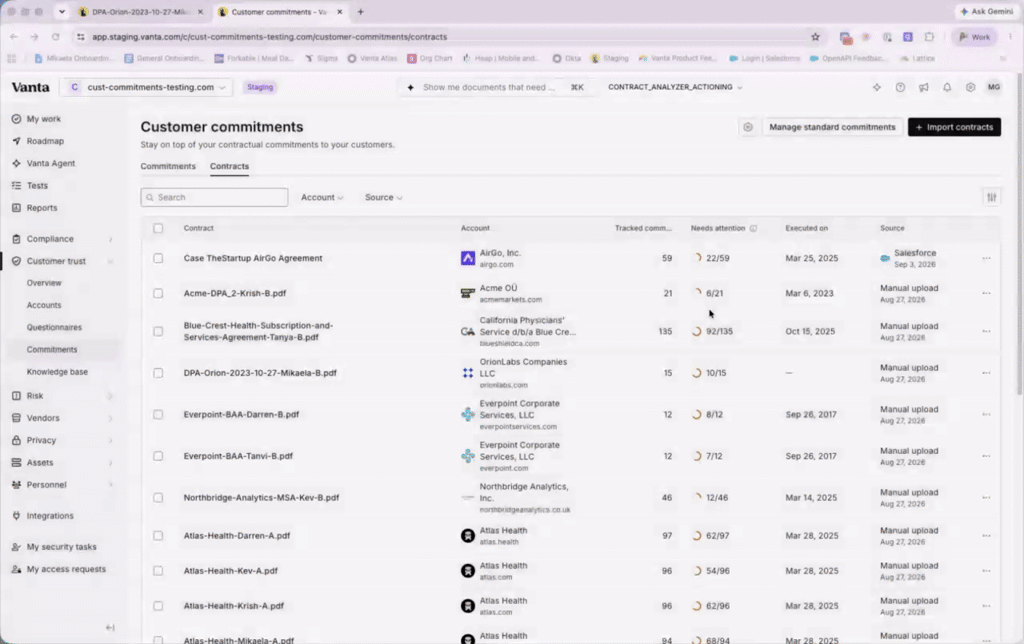Expand the cust-commitments-testing.com organization switcher
1024x644 pixels.
(x=148, y=87)
